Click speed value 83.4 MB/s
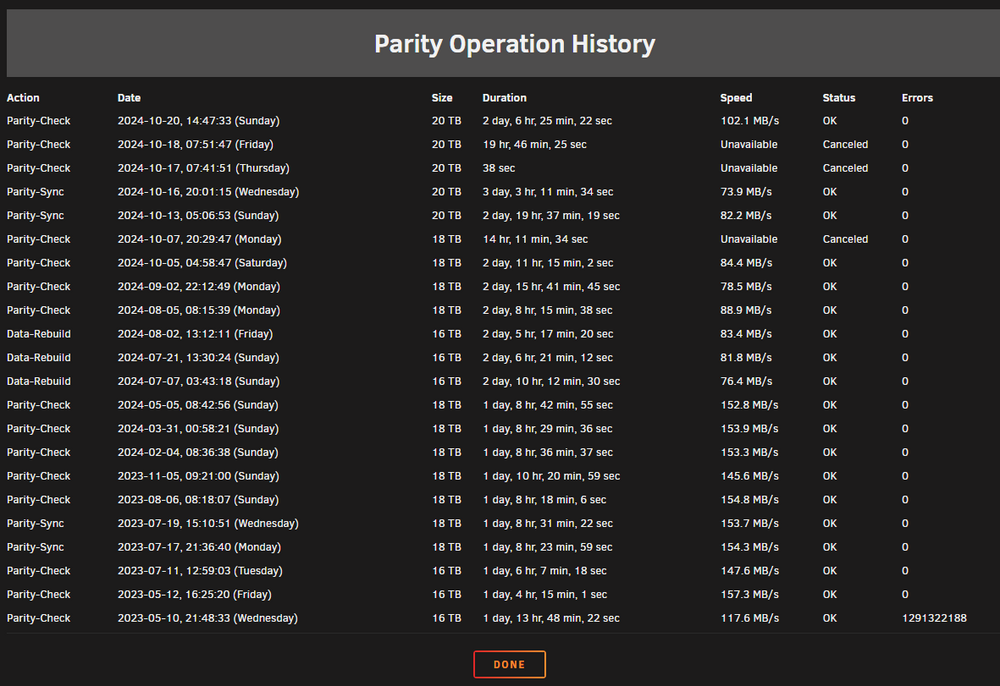Viewport: 1000px width, 686px height. 746,333
